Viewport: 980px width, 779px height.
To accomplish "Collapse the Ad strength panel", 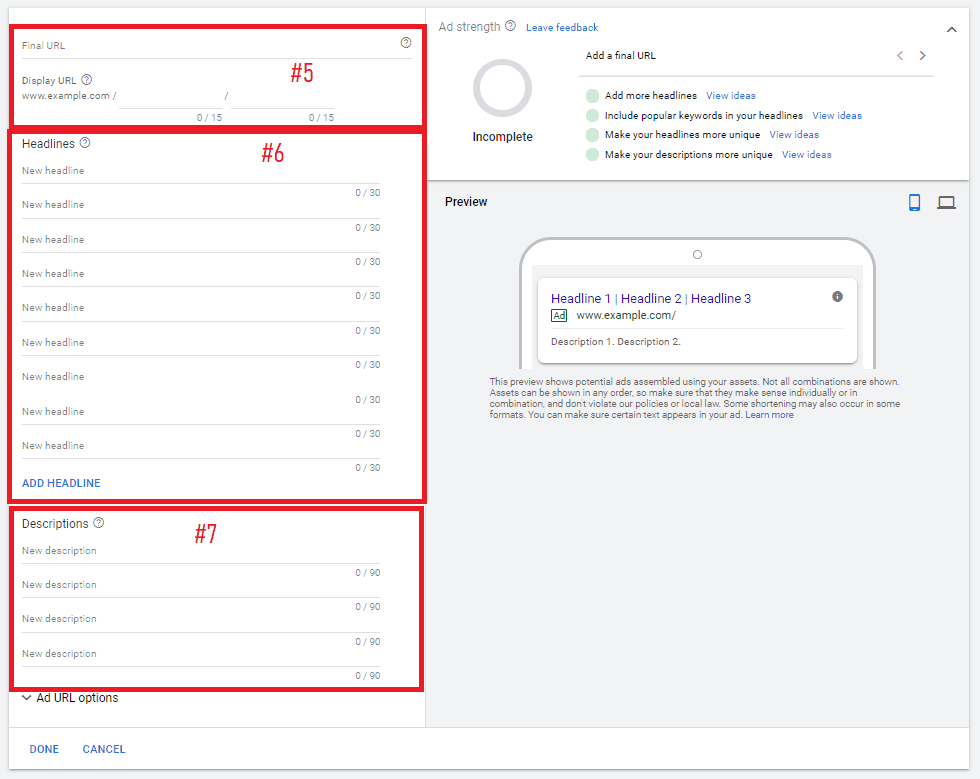I will point(952,30).
